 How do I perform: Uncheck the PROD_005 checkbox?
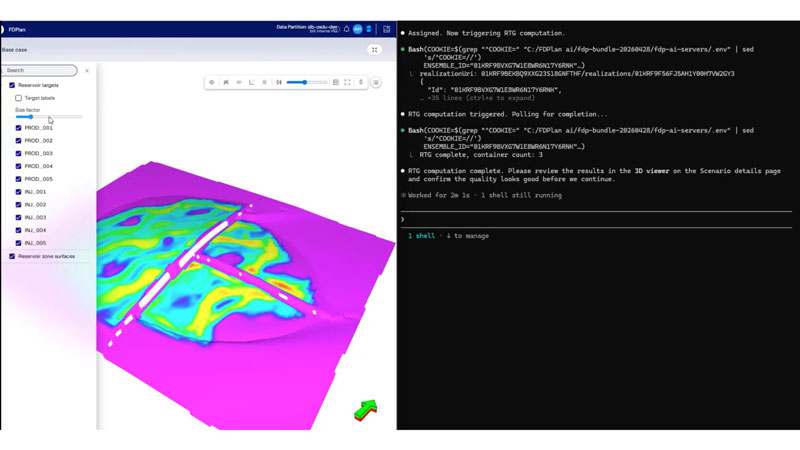click(18, 179)
